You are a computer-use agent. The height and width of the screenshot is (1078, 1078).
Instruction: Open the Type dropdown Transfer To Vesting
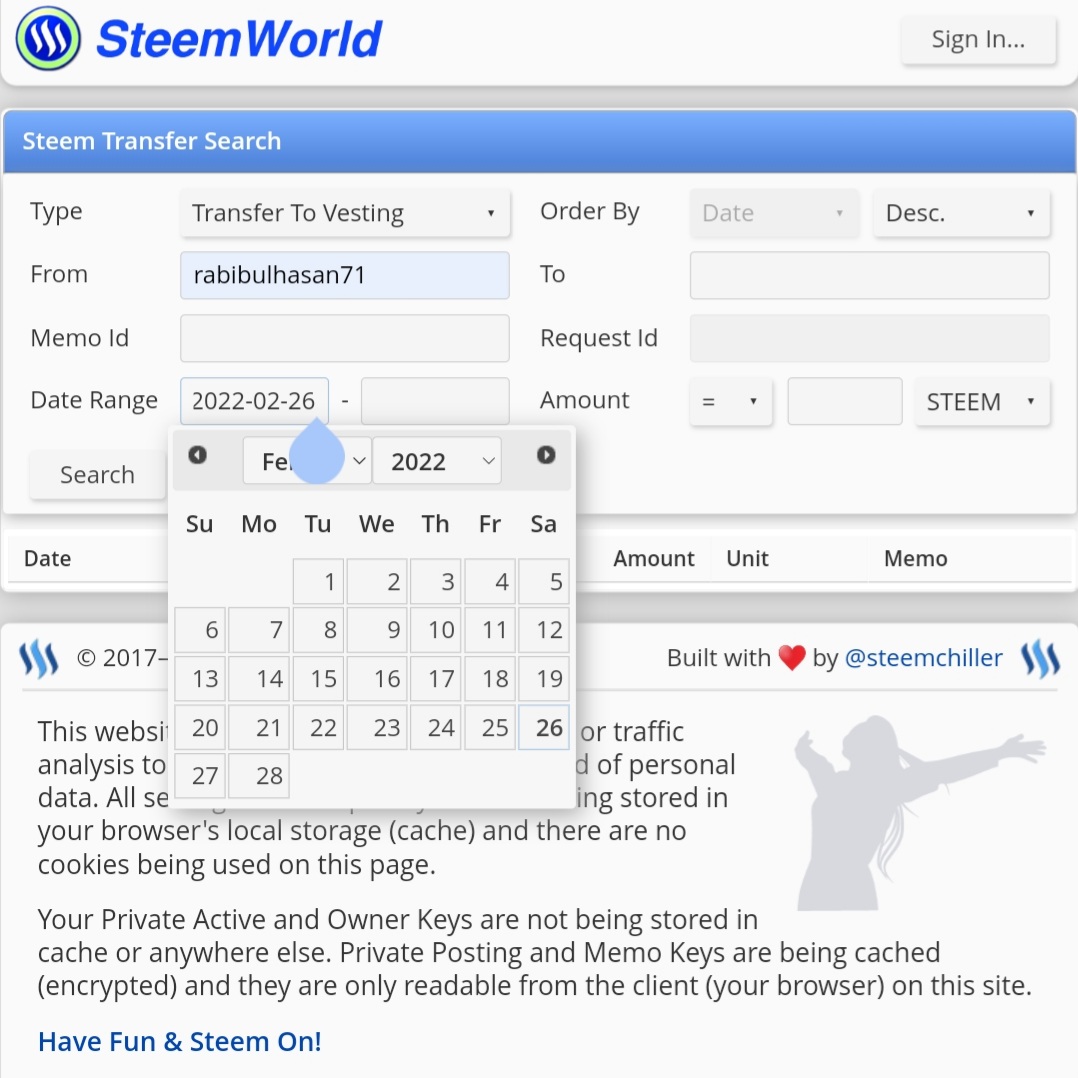click(x=345, y=213)
